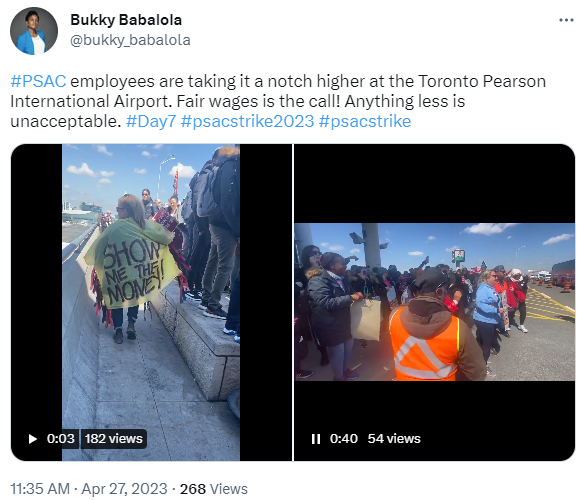This screenshot has width=579, height=500.
Task: Click the tweet body text
Action: pos(278,101)
